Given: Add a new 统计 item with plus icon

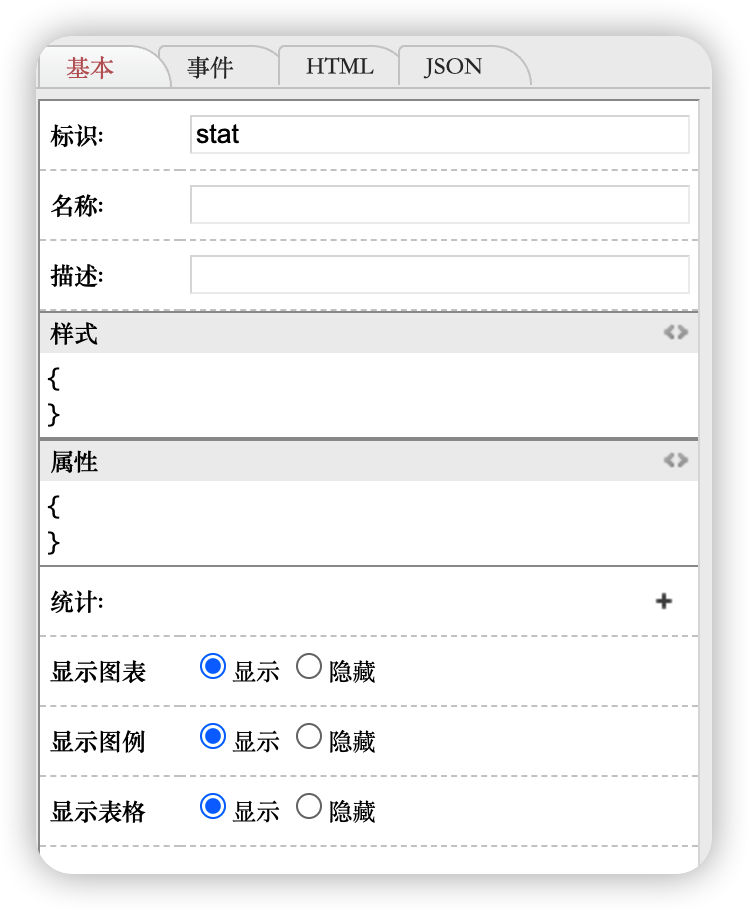Looking at the screenshot, I should pos(664,601).
